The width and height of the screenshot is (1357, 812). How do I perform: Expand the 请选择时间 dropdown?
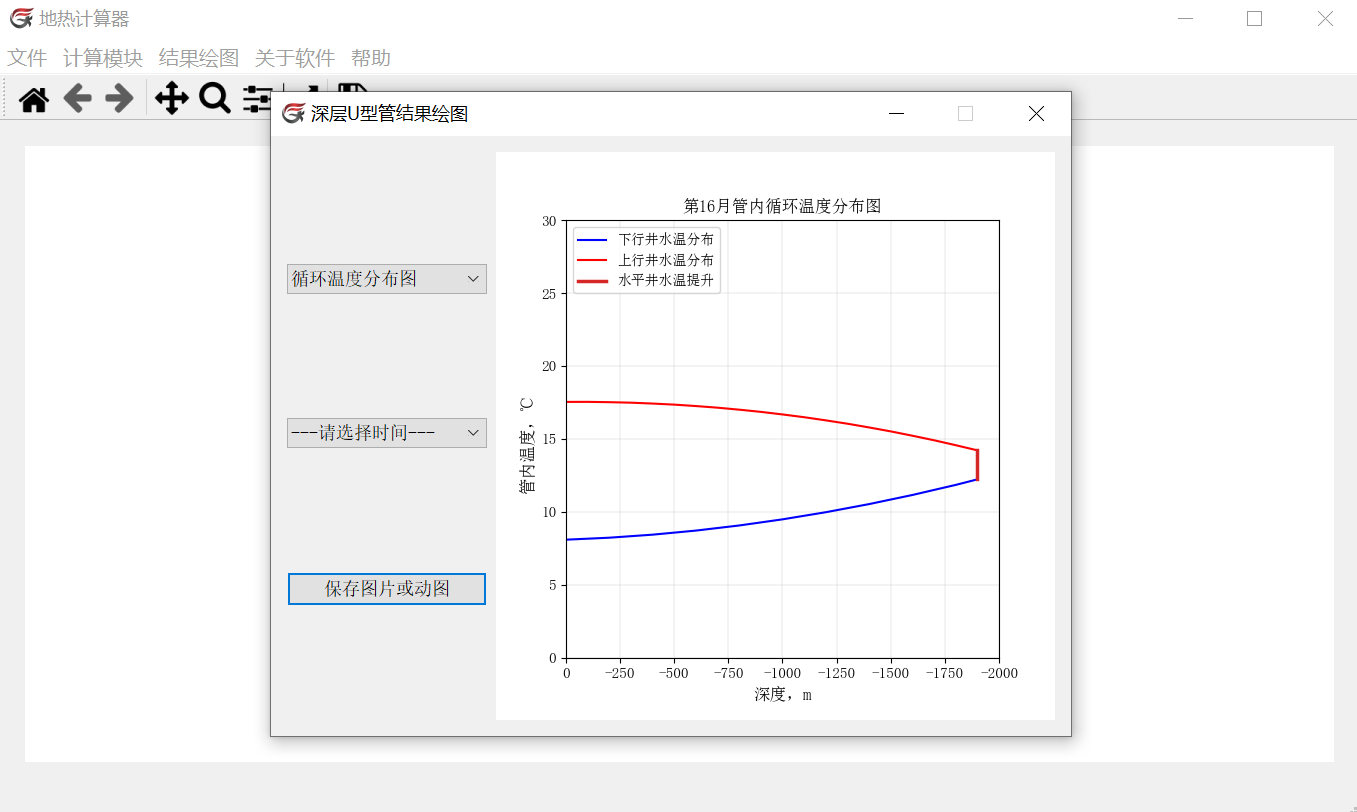pos(387,433)
